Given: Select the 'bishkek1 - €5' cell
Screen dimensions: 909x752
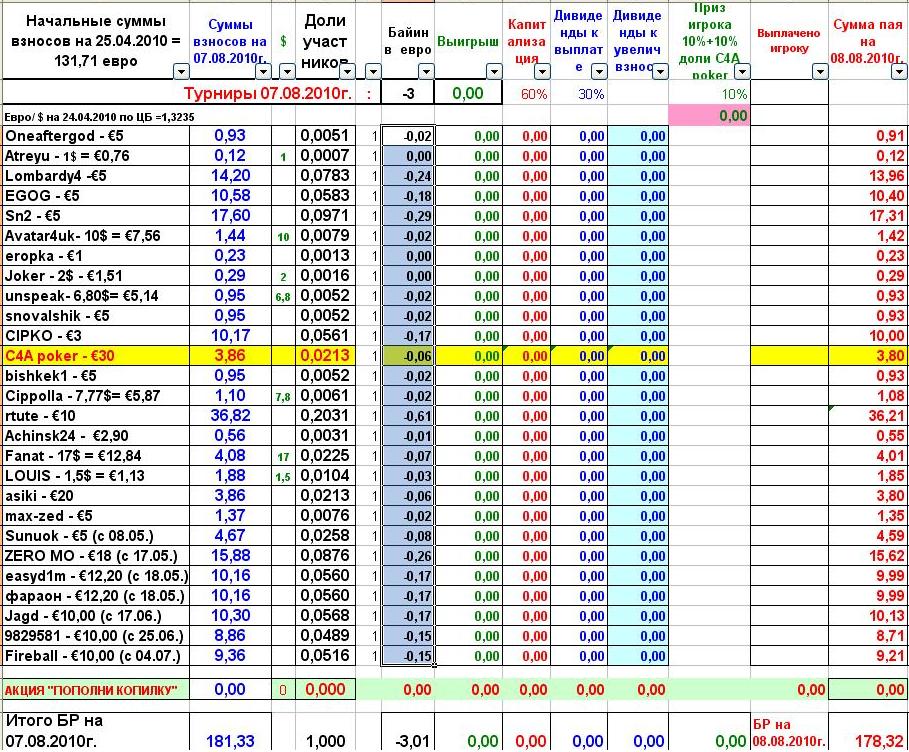Looking at the screenshot, I should click(x=96, y=376).
